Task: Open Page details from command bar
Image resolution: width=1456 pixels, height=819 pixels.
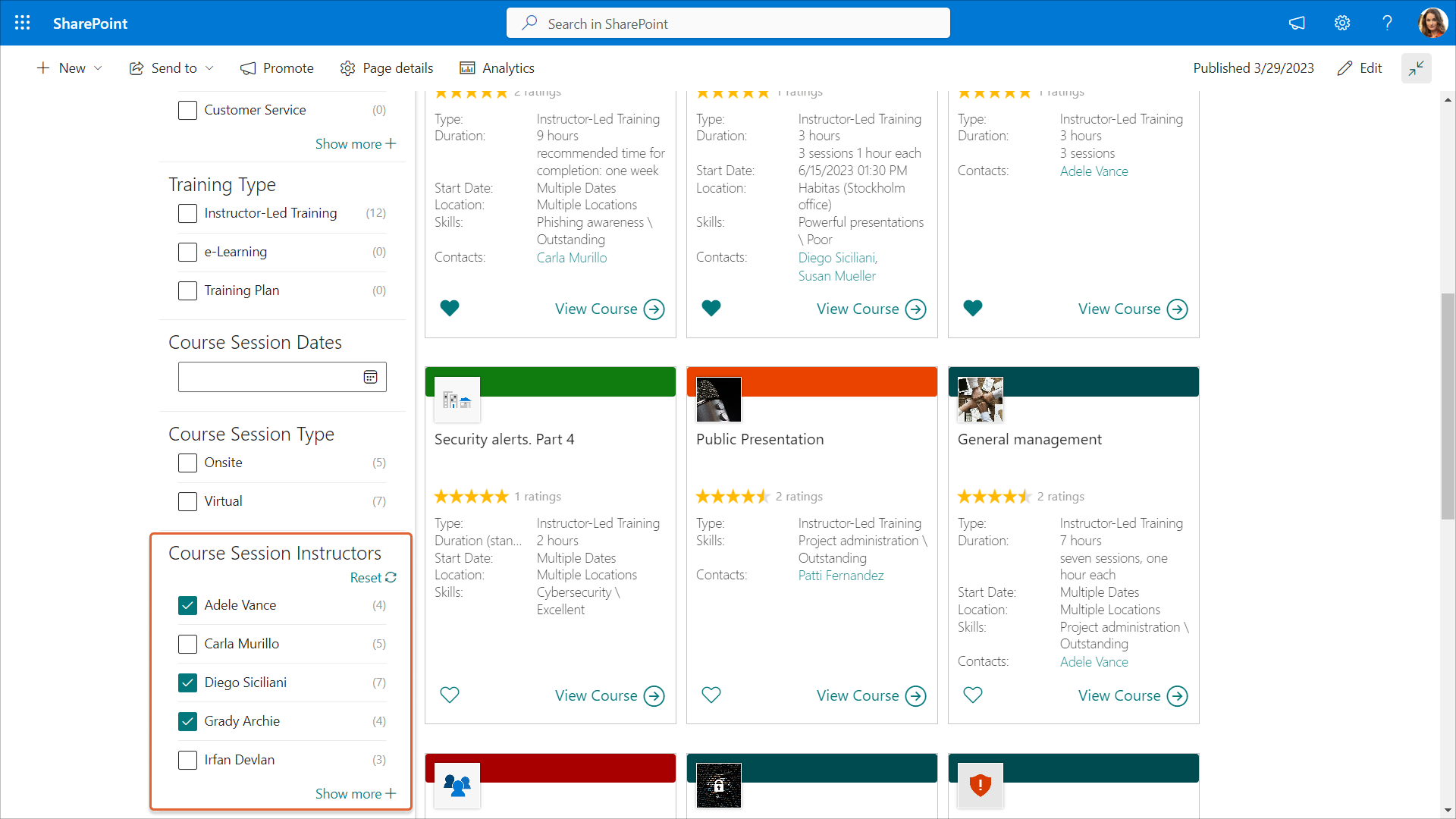Action: click(x=387, y=68)
